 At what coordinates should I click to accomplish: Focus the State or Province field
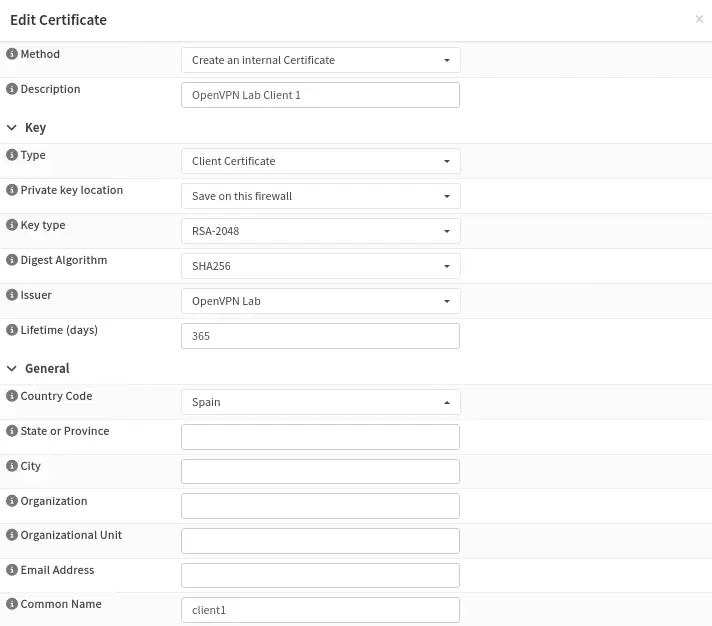coord(320,437)
